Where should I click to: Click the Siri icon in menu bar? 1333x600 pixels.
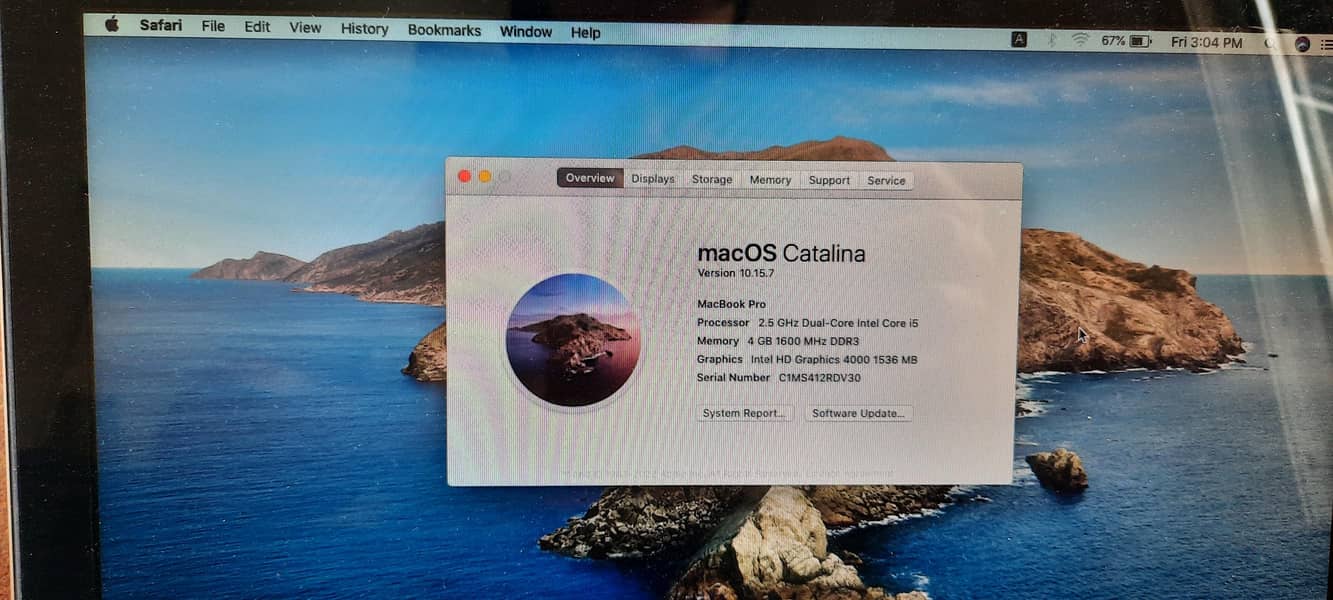tap(1302, 44)
